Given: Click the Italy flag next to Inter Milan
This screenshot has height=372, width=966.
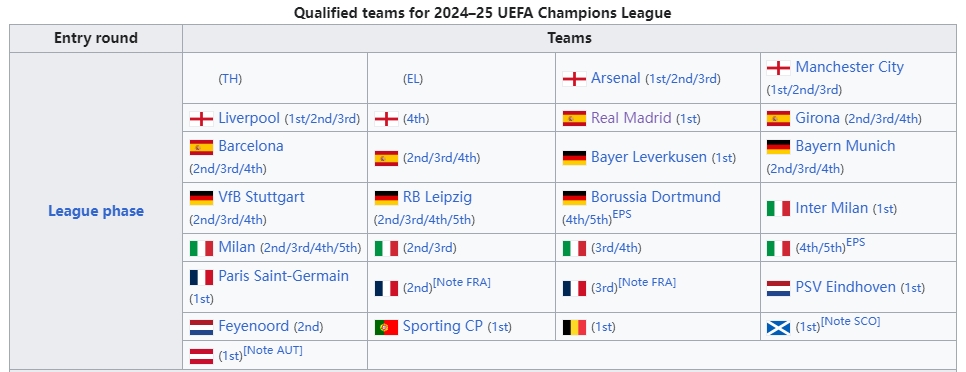Looking at the screenshot, I should pos(778,209).
